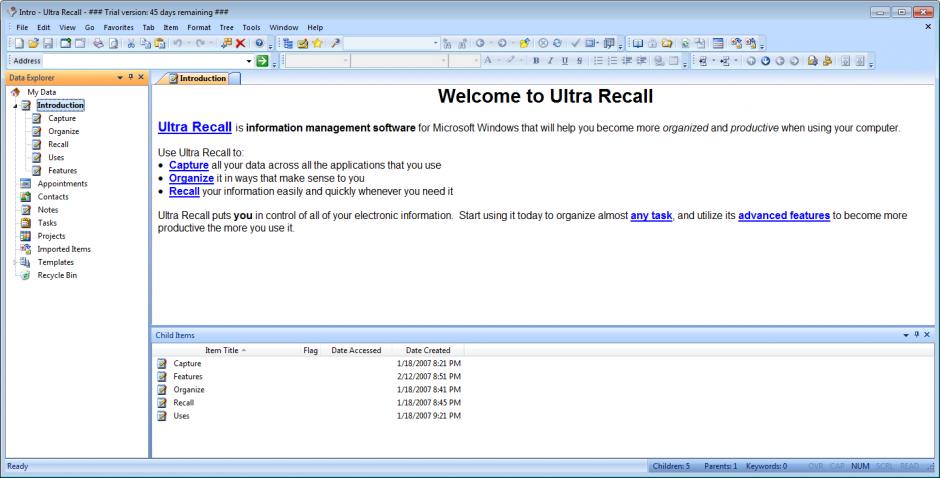Click the Copy toolbar icon
Image resolution: width=940 pixels, height=478 pixels.
click(x=145, y=43)
